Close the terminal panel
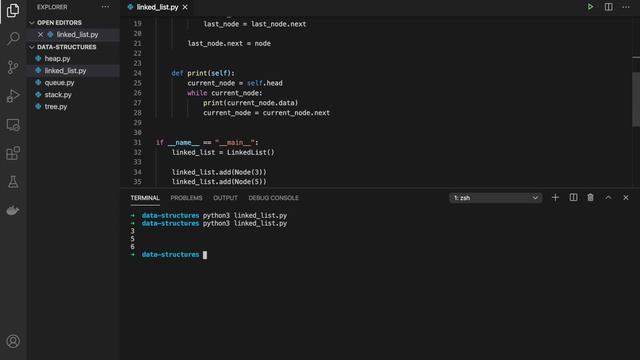This screenshot has height=360, width=640. point(626,198)
